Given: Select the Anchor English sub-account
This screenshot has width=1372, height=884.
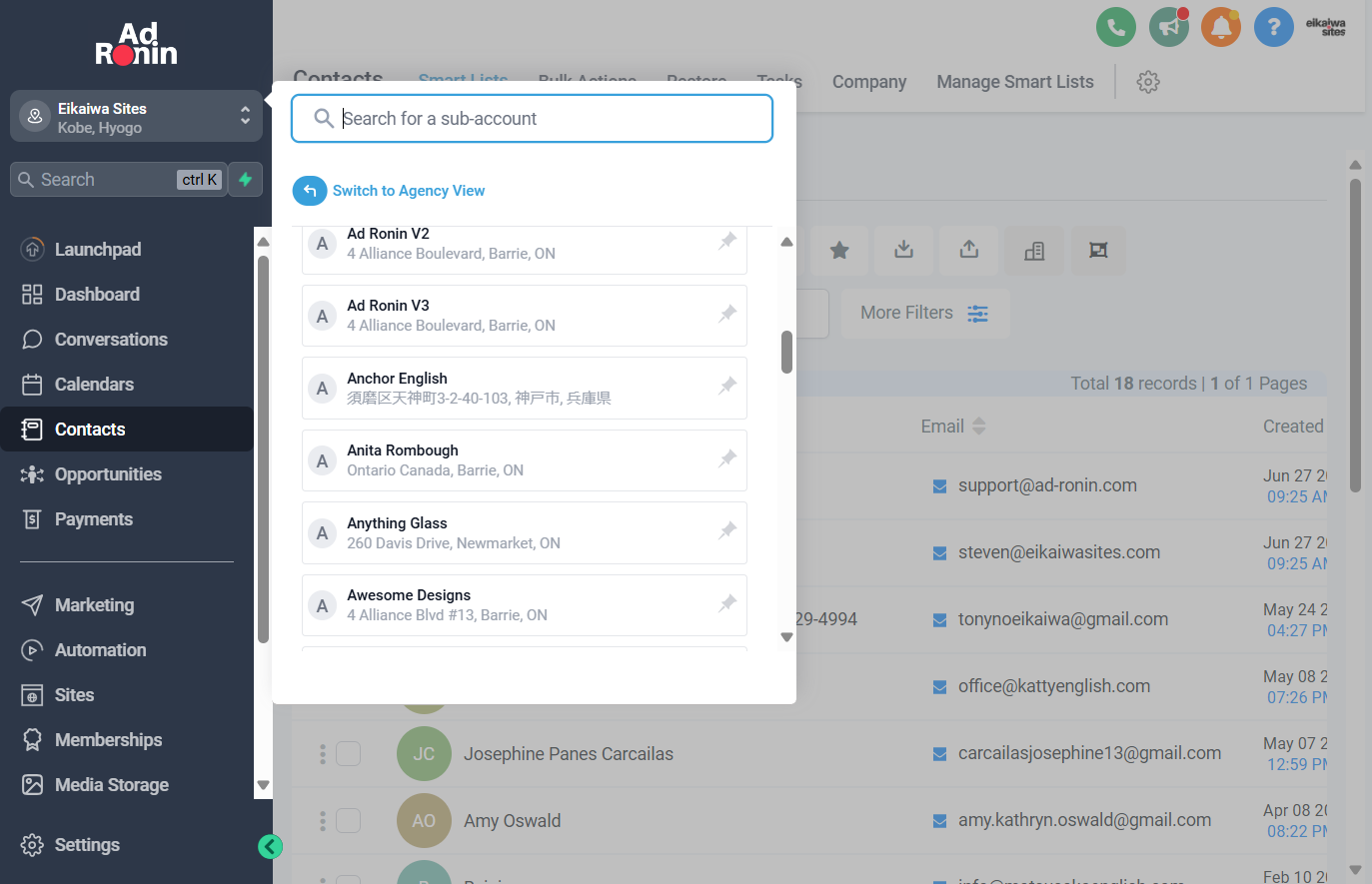Looking at the screenshot, I should tap(524, 388).
